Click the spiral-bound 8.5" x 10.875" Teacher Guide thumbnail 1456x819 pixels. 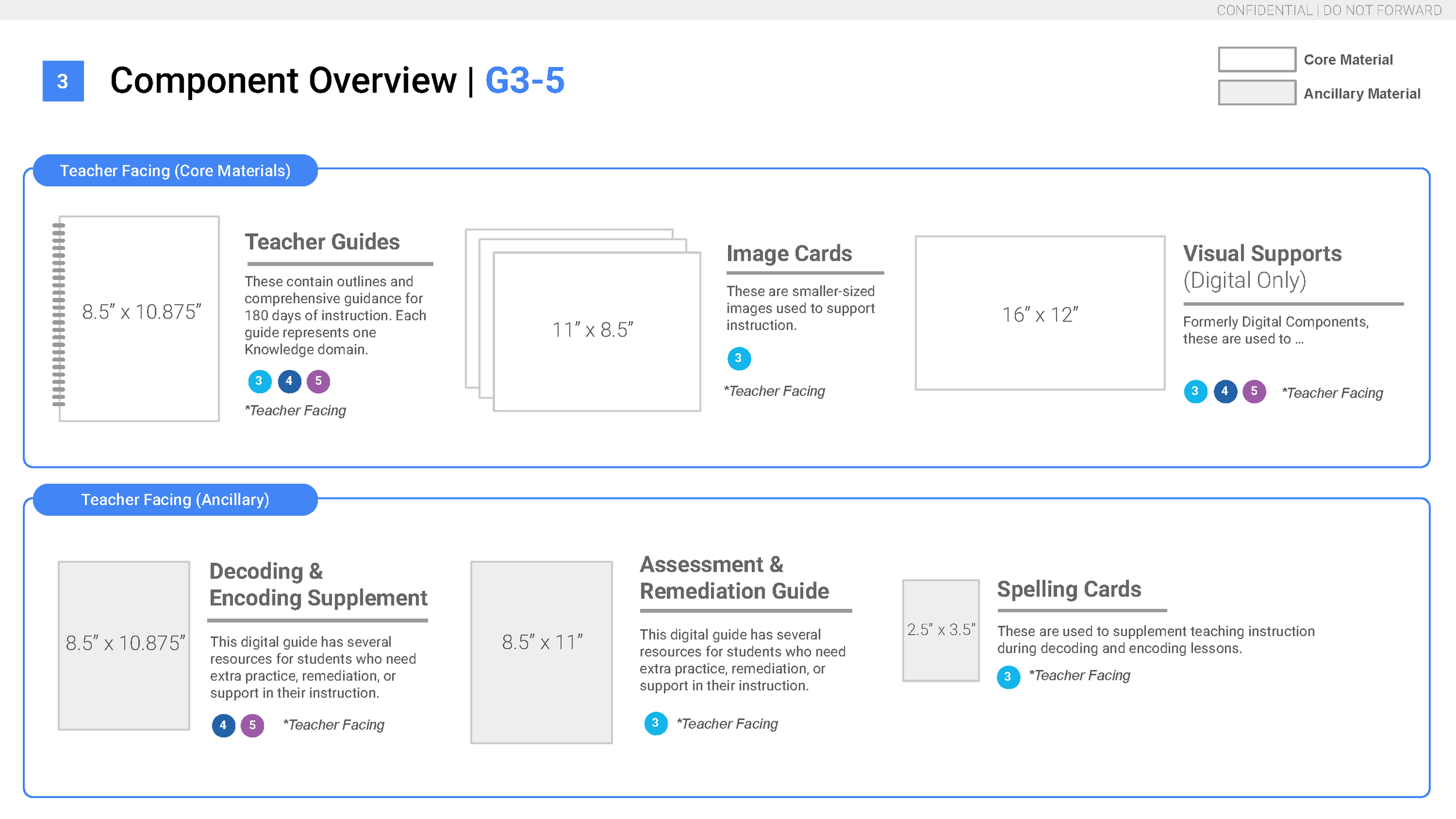coord(136,318)
